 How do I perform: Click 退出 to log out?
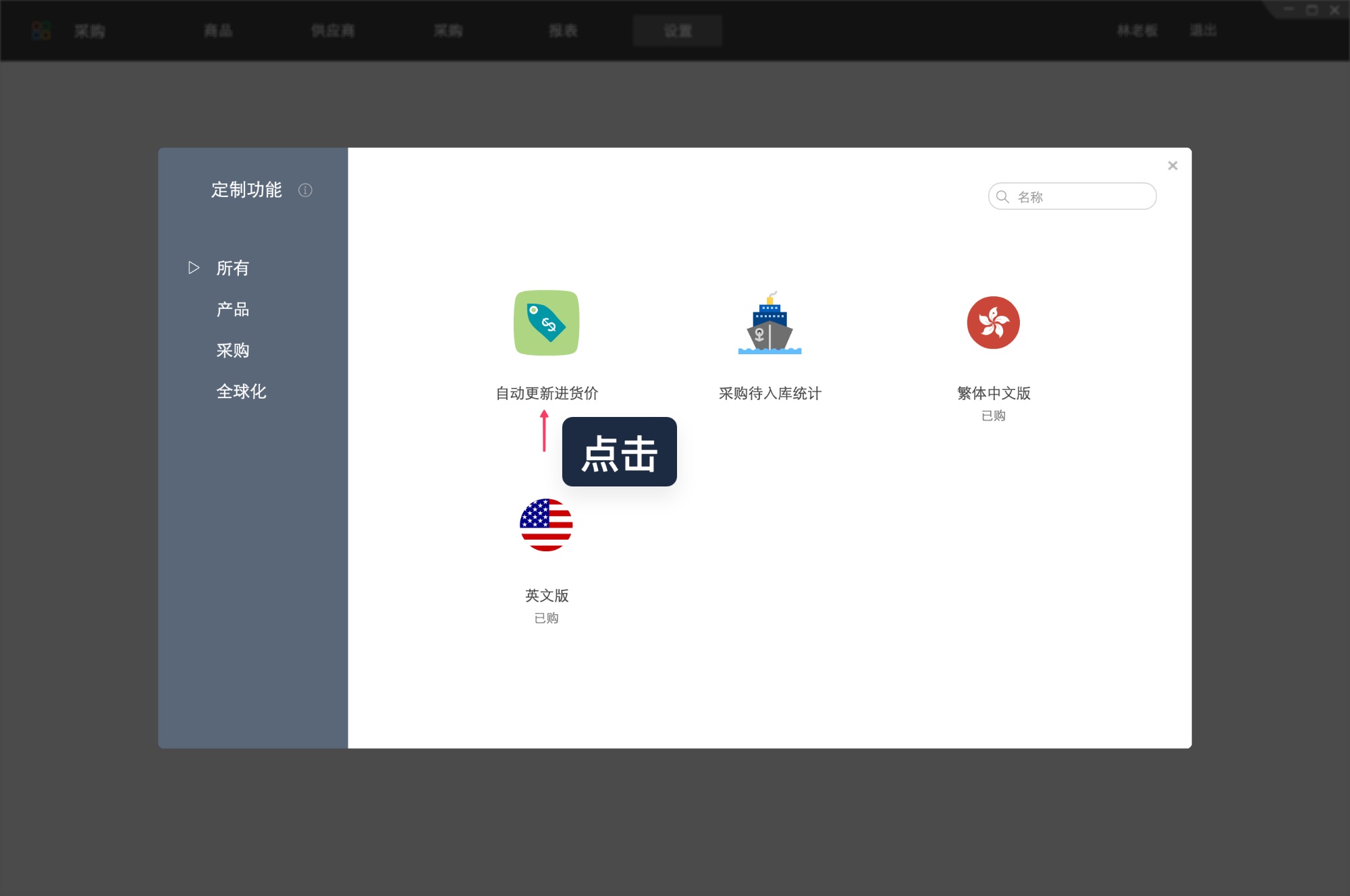tap(1204, 30)
